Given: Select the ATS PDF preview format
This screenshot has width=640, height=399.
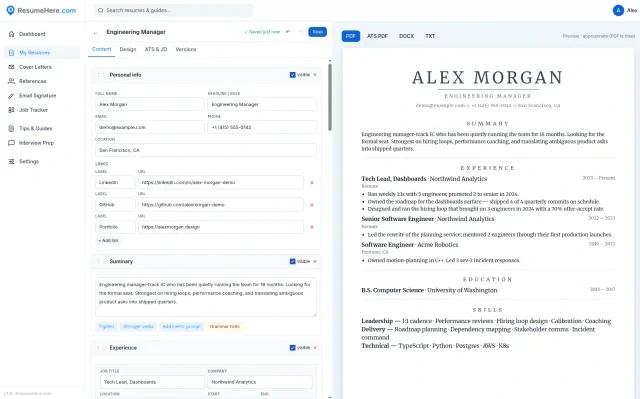Looking at the screenshot, I should tap(377, 36).
